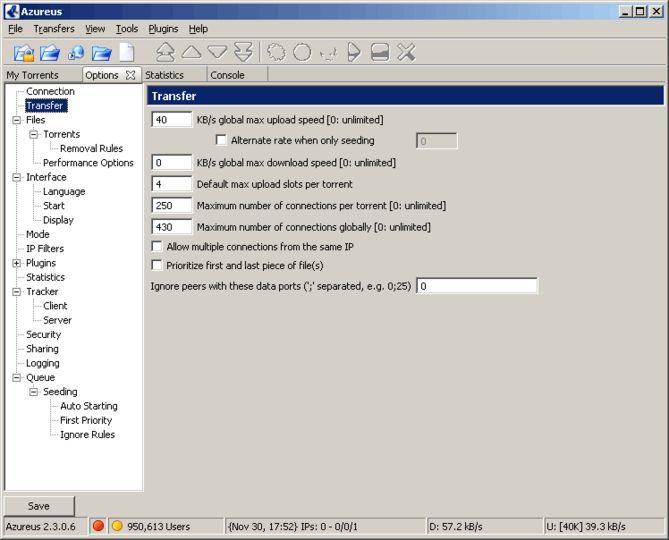Close the Options tab with its X
The width and height of the screenshot is (669, 540).
click(x=131, y=75)
